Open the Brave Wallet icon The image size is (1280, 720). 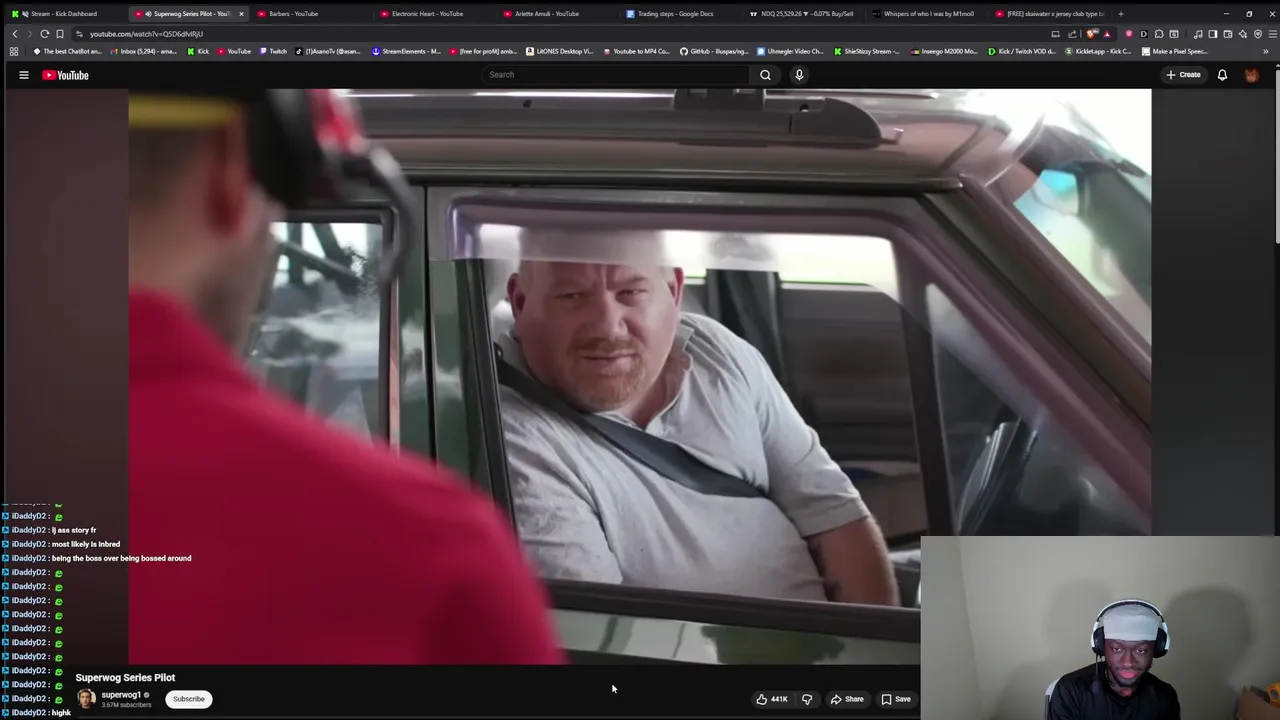[1228, 34]
